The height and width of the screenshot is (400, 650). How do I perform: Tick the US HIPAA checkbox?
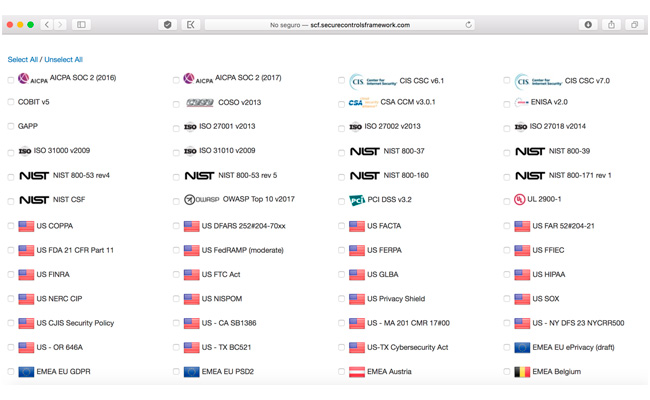[507, 275]
